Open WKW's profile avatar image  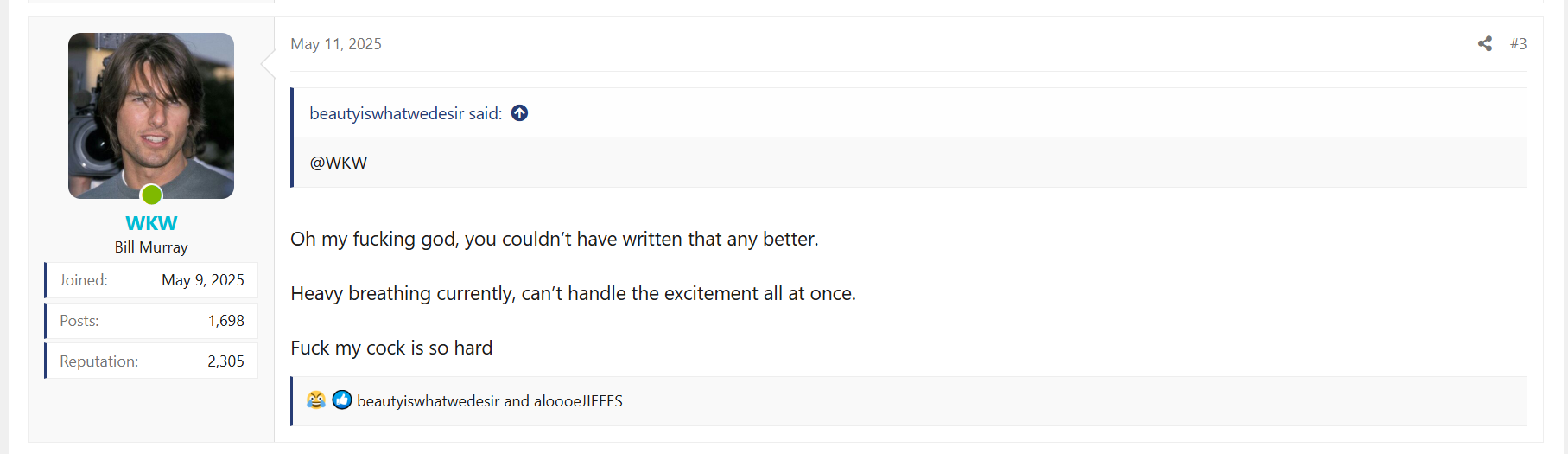[x=151, y=116]
